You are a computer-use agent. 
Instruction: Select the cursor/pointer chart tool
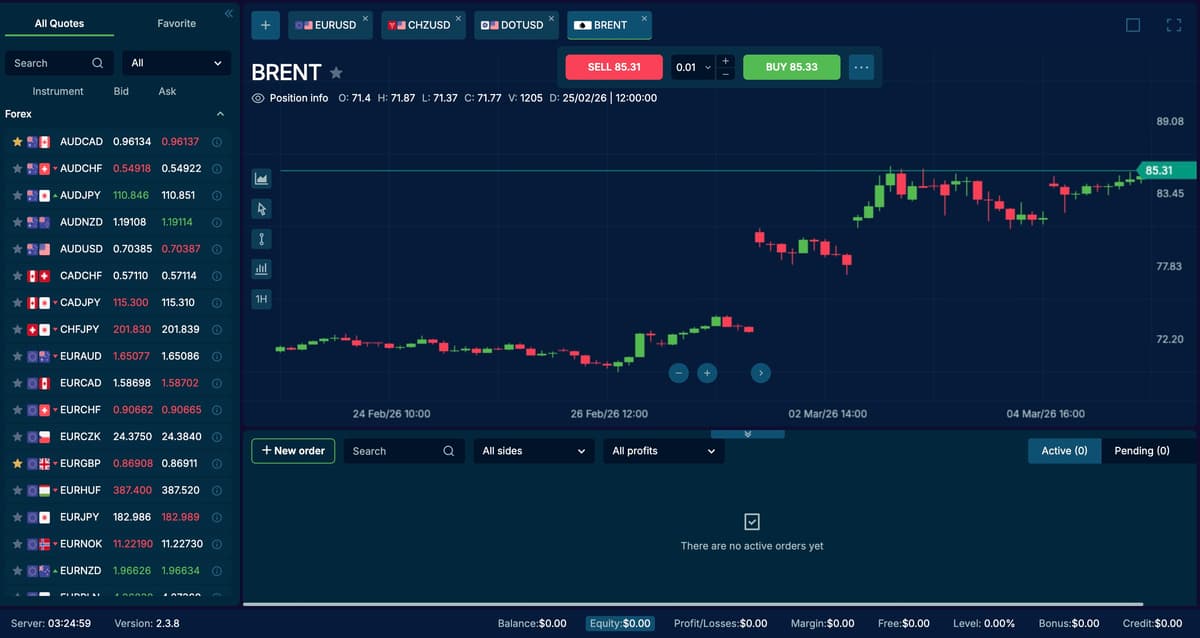(x=261, y=208)
